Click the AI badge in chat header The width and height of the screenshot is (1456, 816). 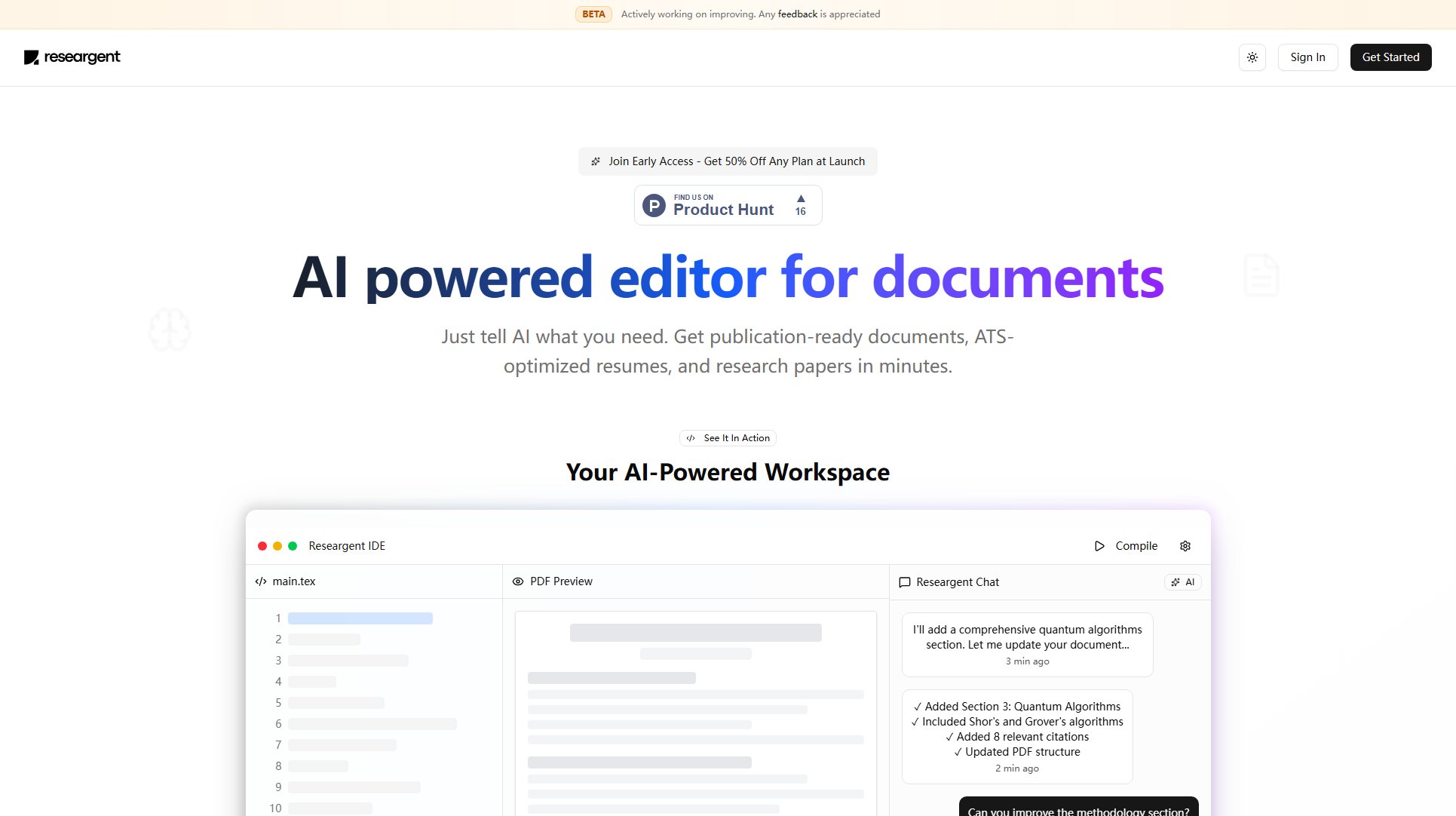point(1183,582)
